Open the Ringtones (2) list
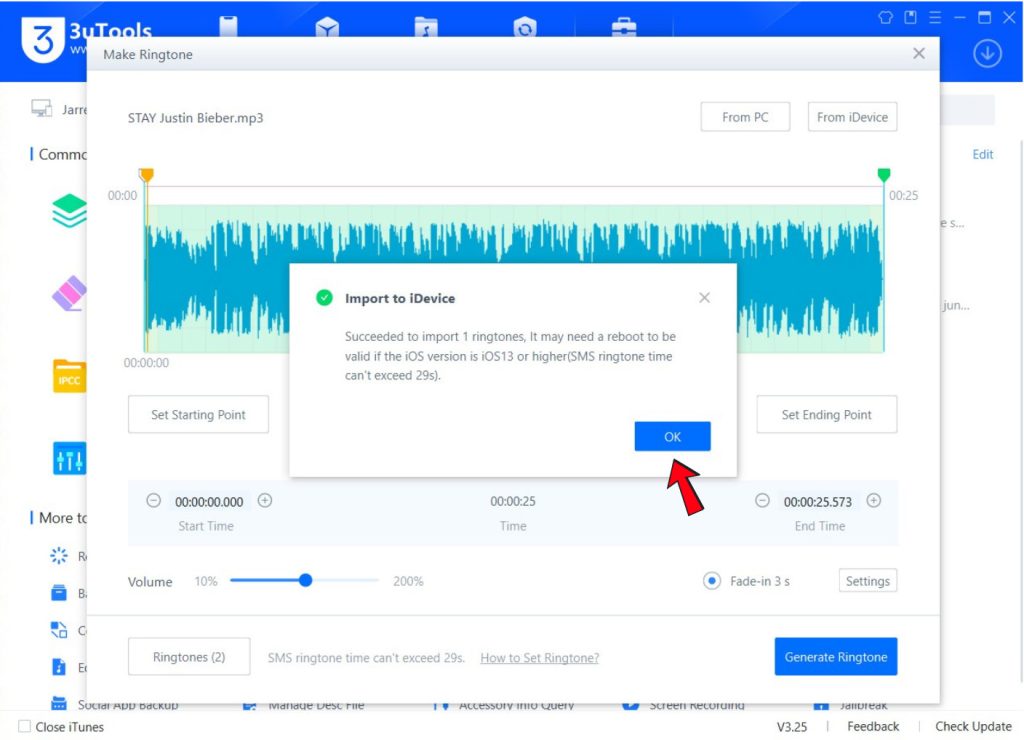1024x740 pixels. [189, 656]
